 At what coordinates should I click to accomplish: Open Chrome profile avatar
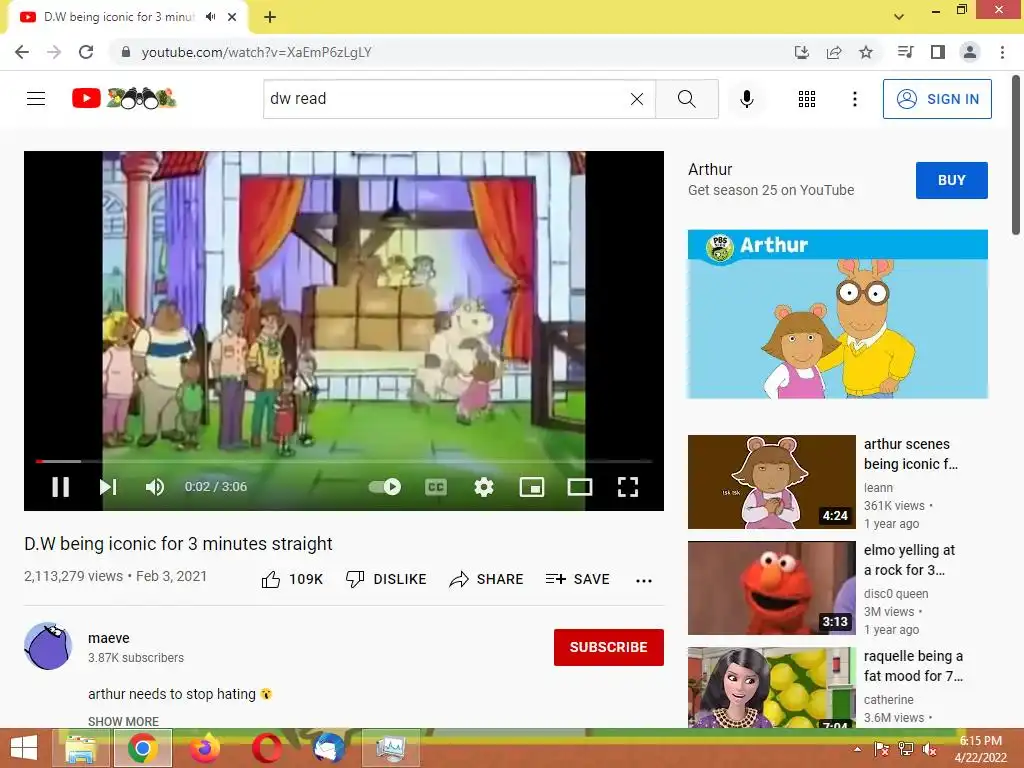coord(970,52)
